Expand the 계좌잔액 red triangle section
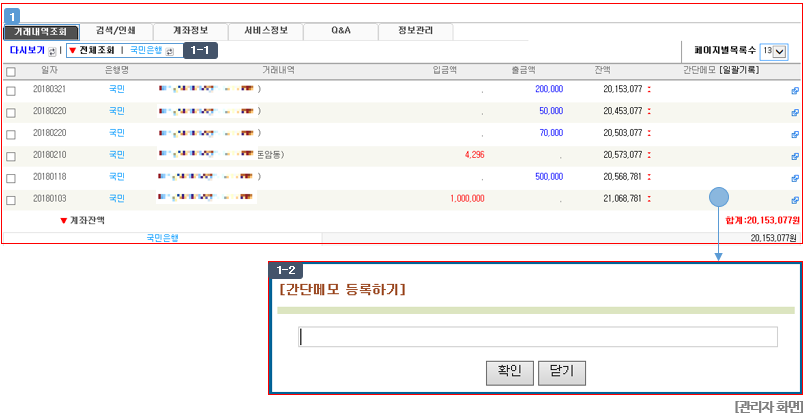This screenshot has width=806, height=417. click(63, 221)
